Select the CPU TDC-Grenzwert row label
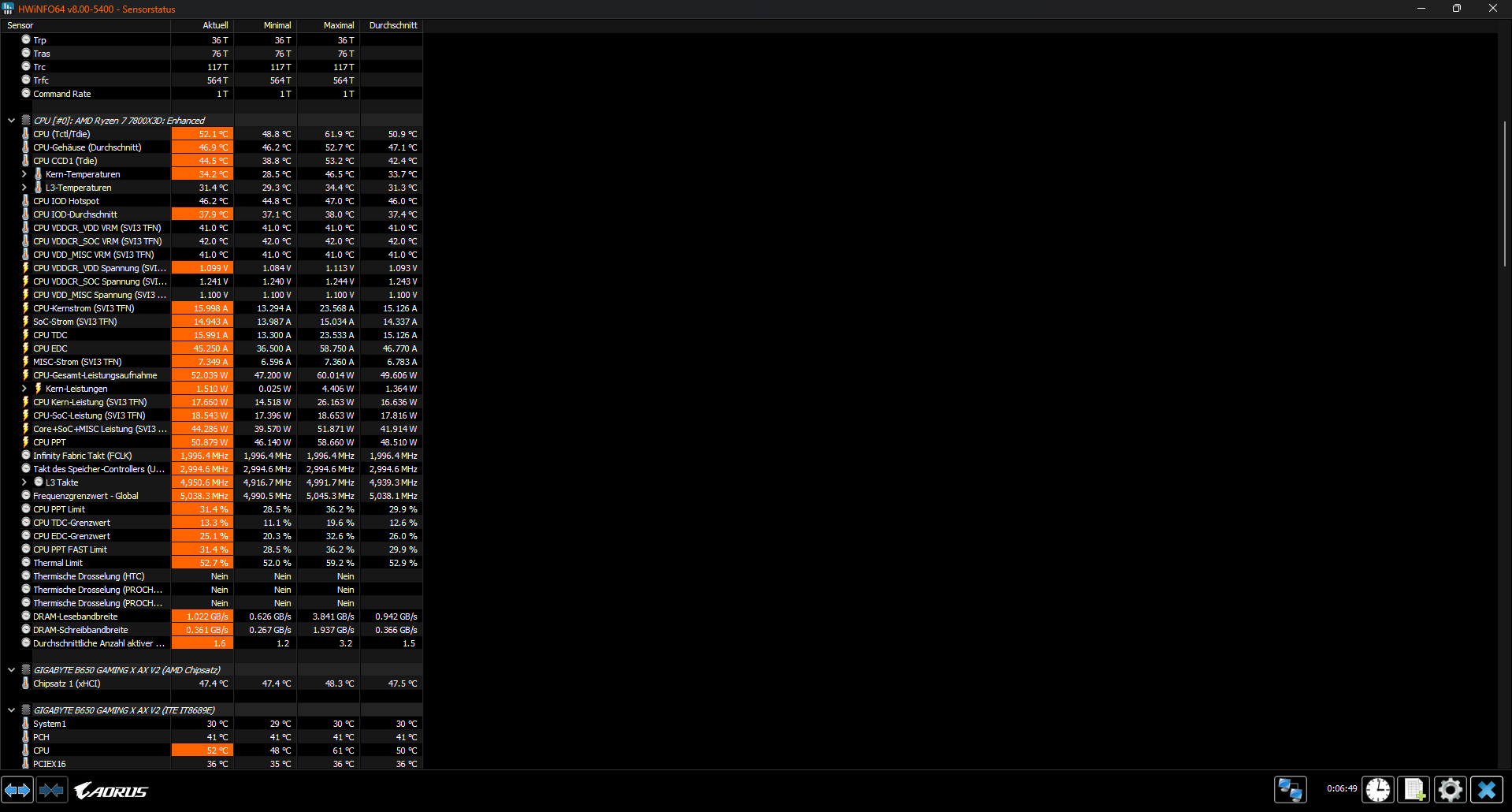 pos(72,523)
